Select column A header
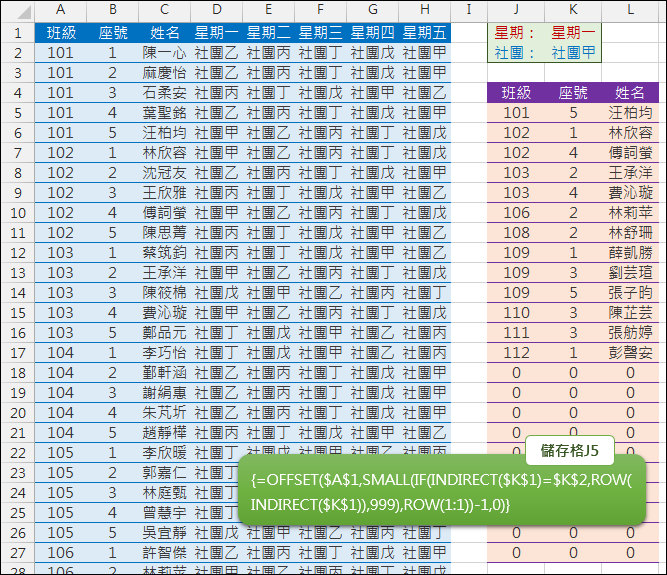667x575 pixels. (x=60, y=10)
